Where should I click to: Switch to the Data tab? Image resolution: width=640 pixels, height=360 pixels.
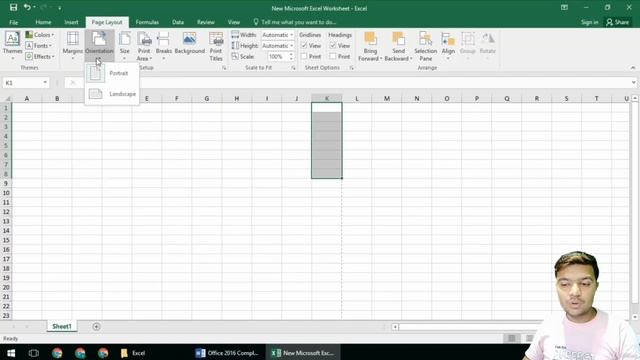tap(178, 22)
